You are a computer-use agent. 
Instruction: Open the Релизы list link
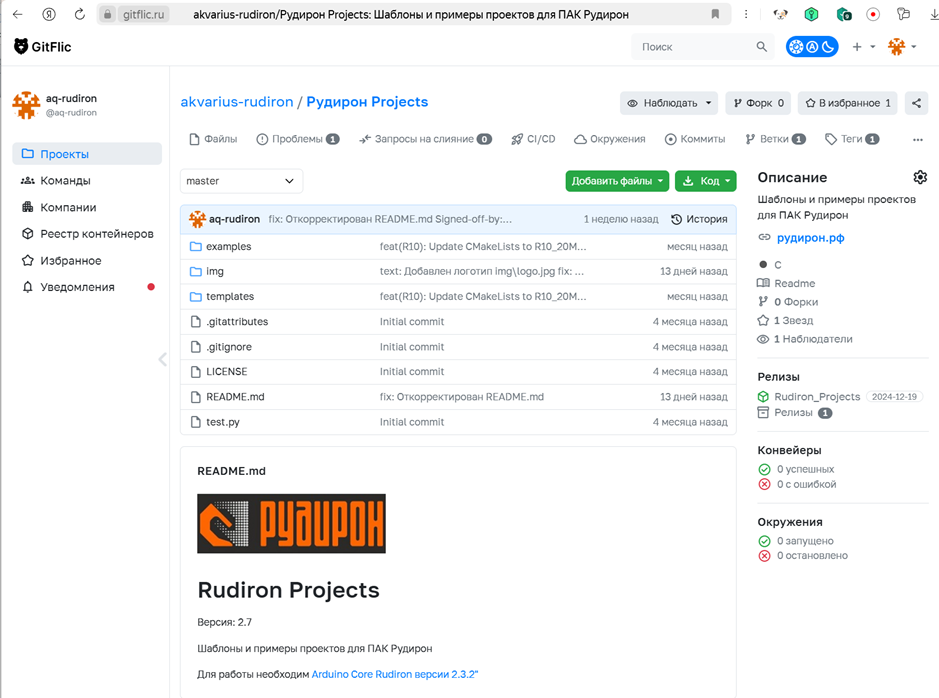(793, 412)
